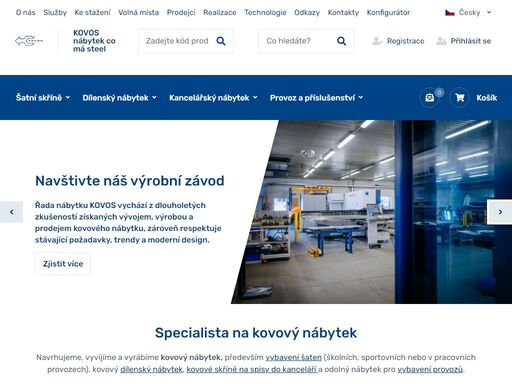512x384 pixels.
Task: Click the 'Co hledáte?' search magnifier icon
Action: point(341,41)
